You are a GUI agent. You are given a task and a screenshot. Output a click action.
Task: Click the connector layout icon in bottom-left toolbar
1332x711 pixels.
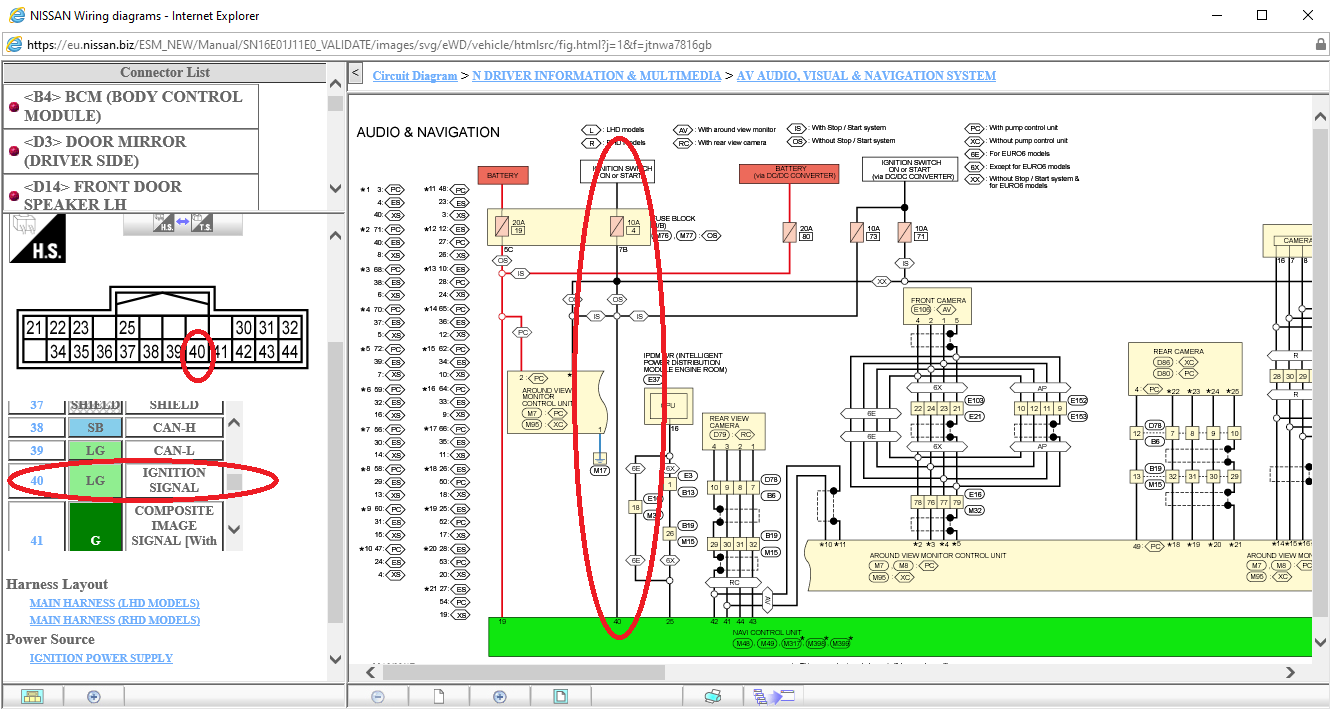tap(32, 696)
